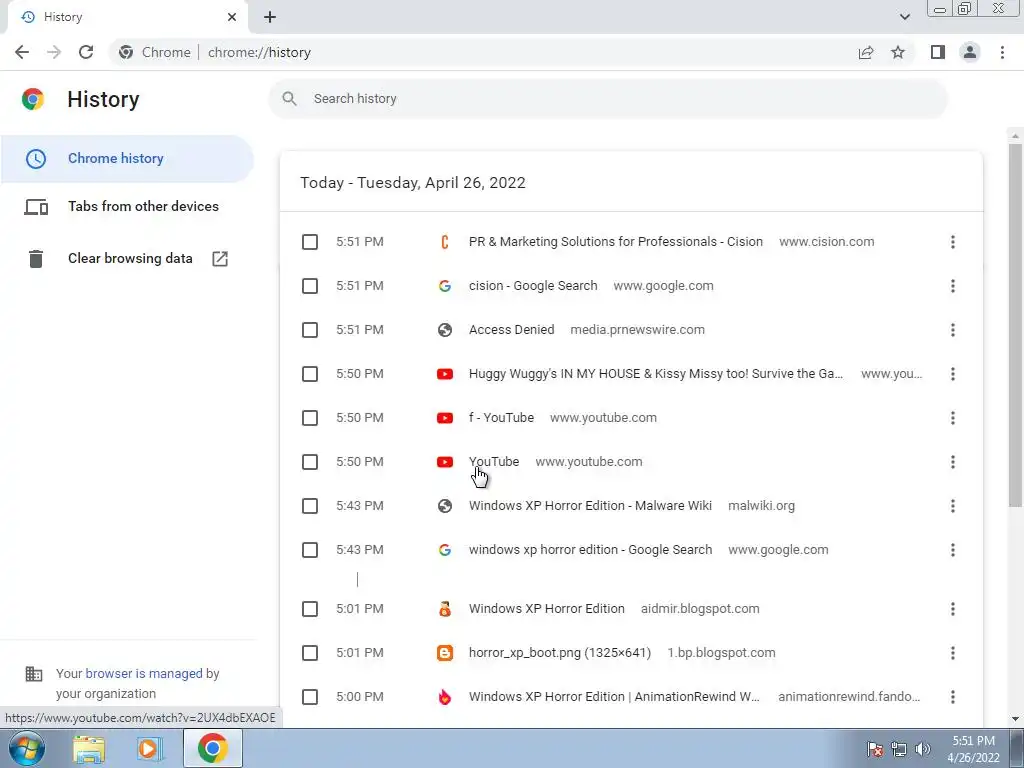Viewport: 1024px width, 768px height.
Task: Launch Windows Media Player from taskbar
Action: coord(150,749)
